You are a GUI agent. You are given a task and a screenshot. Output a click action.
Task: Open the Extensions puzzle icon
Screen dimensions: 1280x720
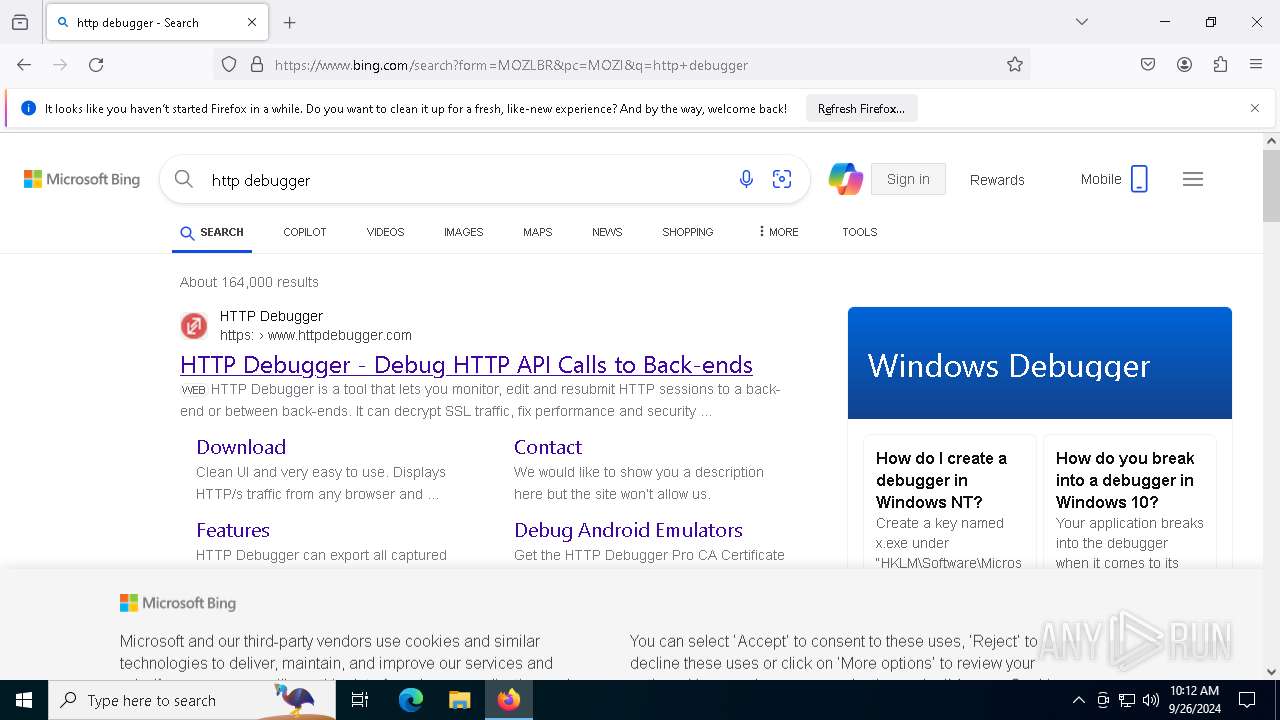click(x=1220, y=65)
